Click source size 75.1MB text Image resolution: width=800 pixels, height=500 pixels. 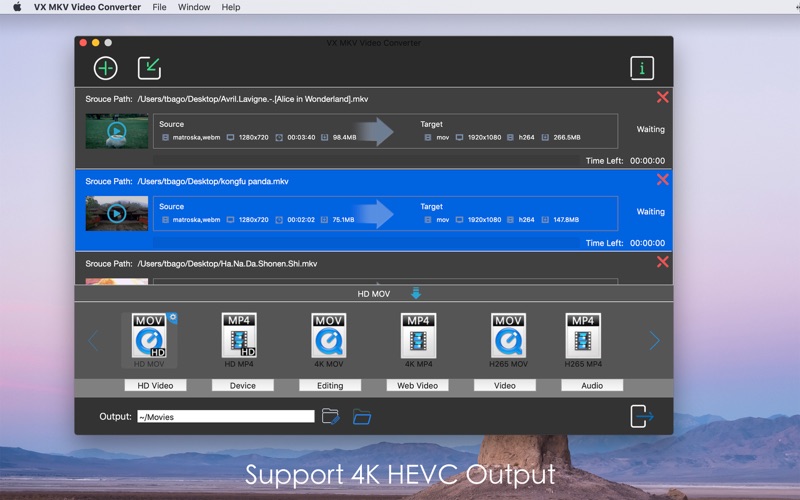[343, 219]
